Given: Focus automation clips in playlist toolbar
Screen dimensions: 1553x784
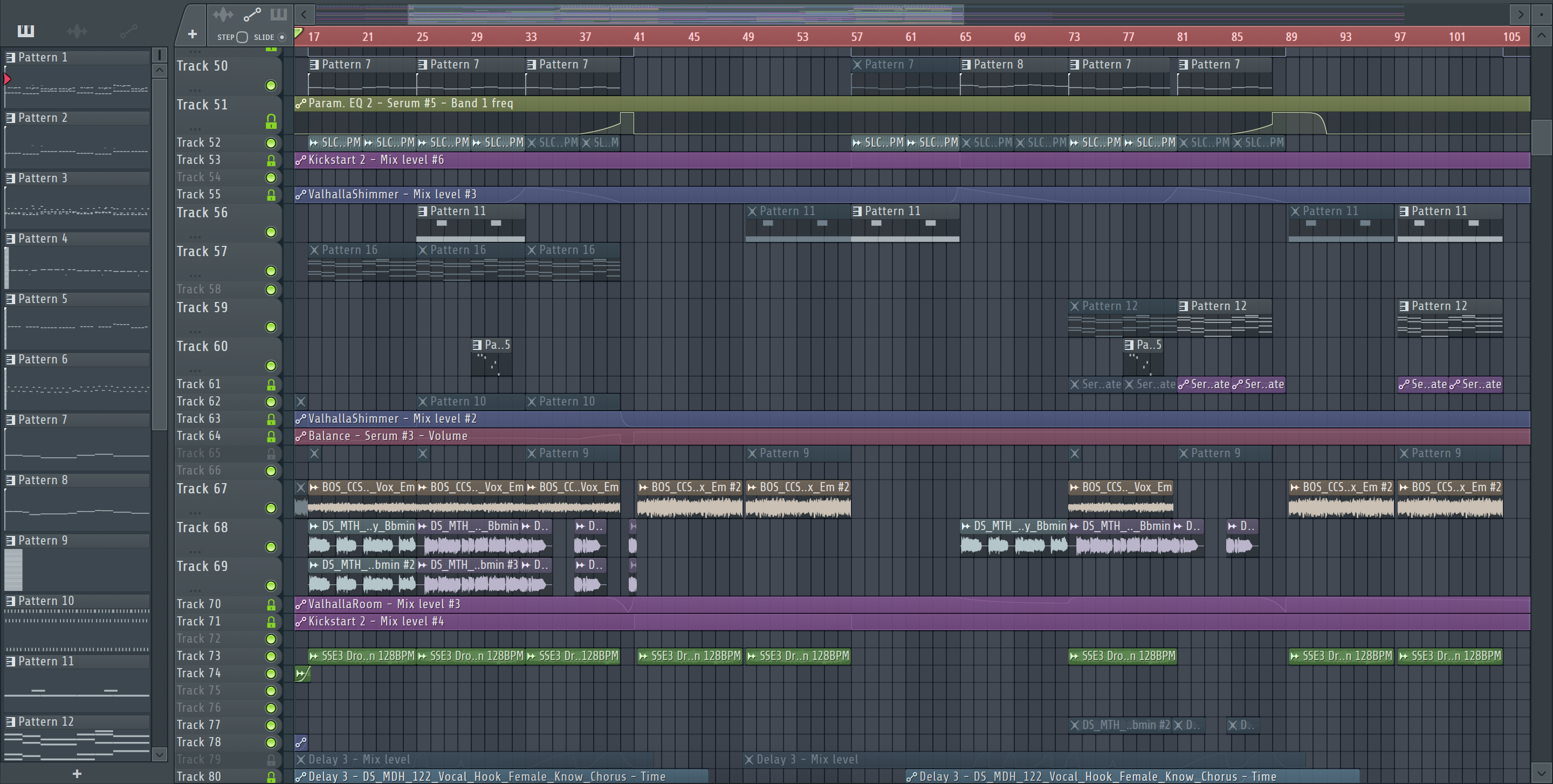Looking at the screenshot, I should point(252,14).
